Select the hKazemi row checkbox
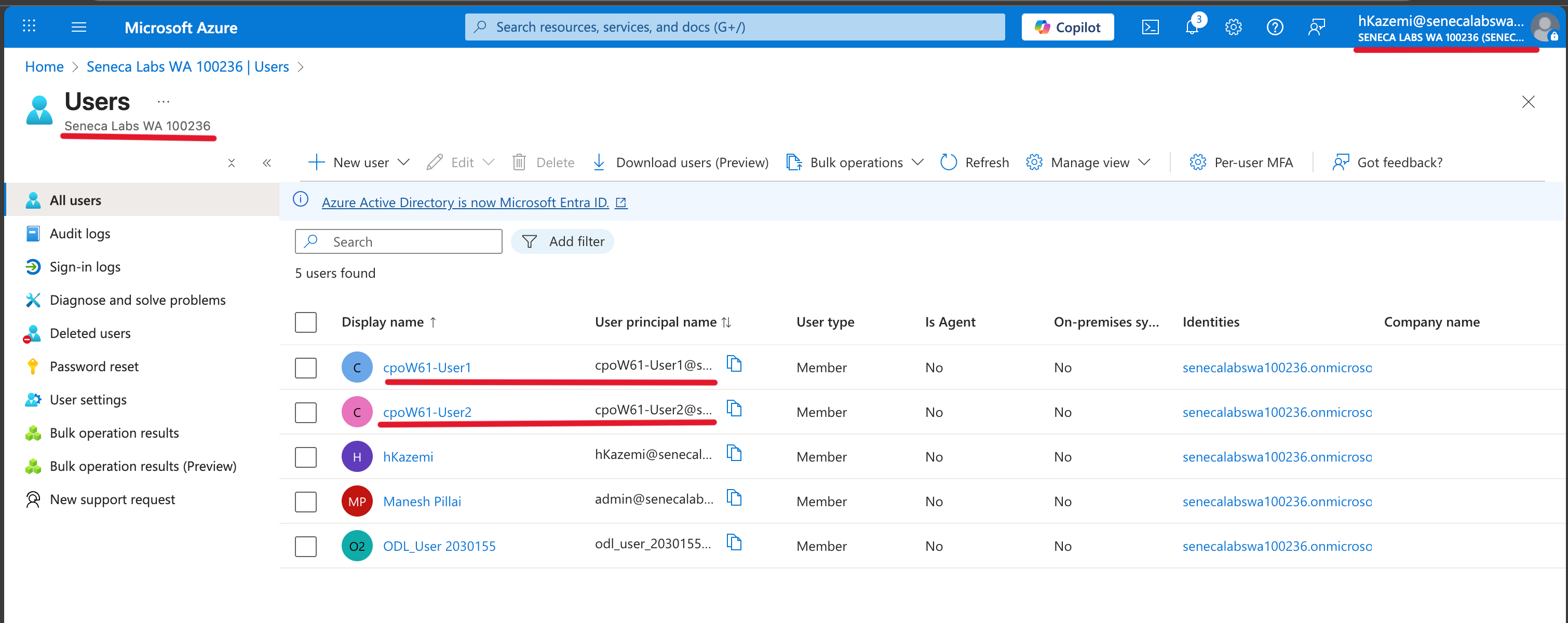 306,457
